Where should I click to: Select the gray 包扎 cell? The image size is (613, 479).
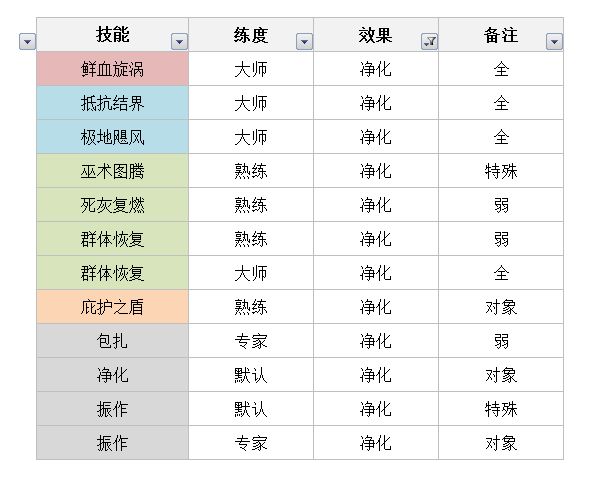[x=112, y=341]
